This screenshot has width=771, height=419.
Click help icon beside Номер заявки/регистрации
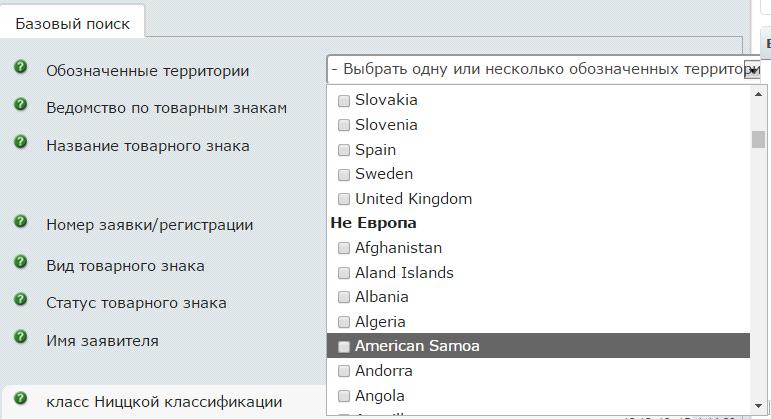20,222
